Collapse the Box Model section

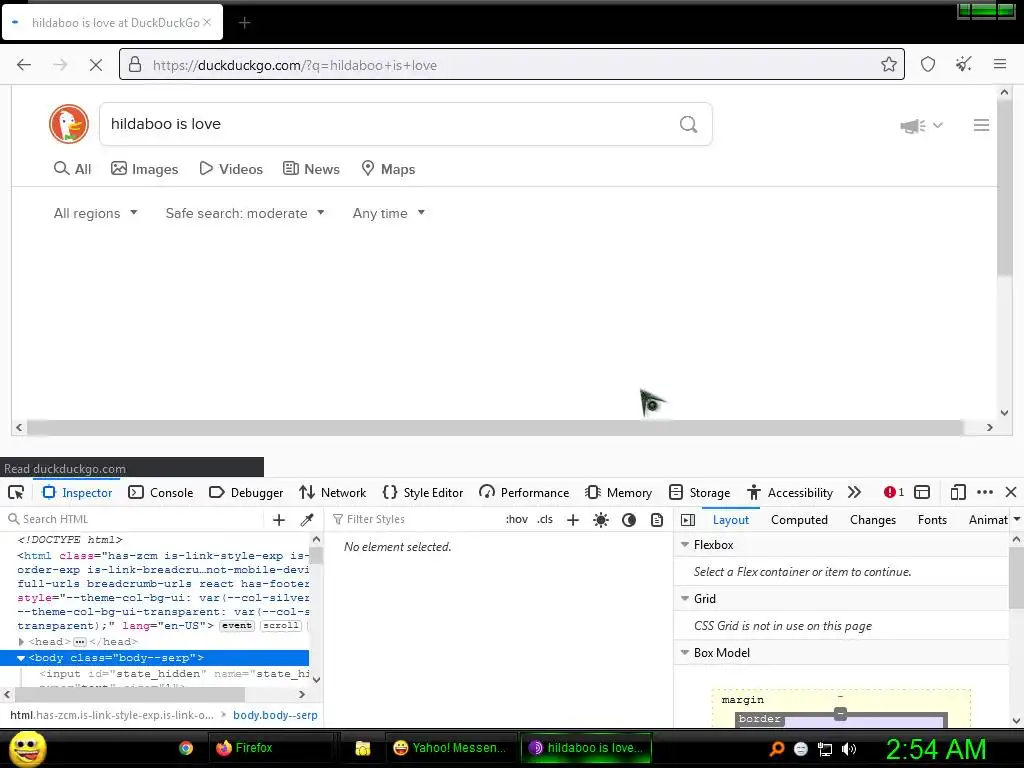685,653
